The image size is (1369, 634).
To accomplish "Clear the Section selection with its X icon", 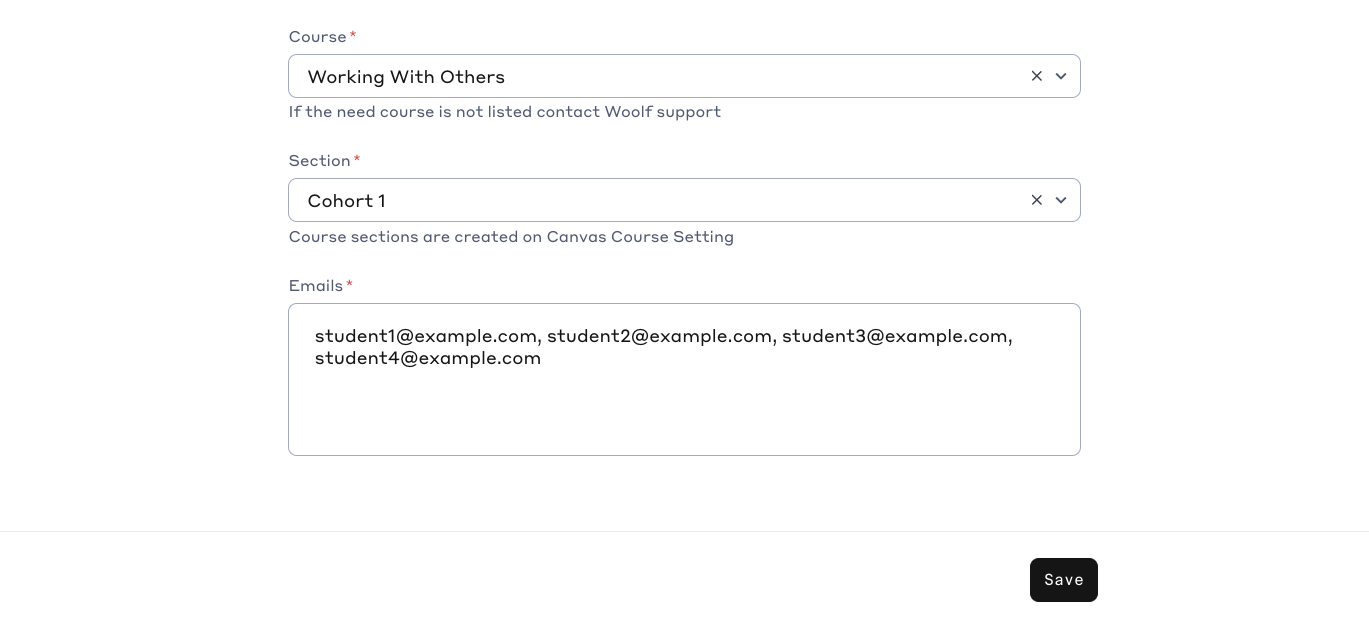I will click(1037, 200).
